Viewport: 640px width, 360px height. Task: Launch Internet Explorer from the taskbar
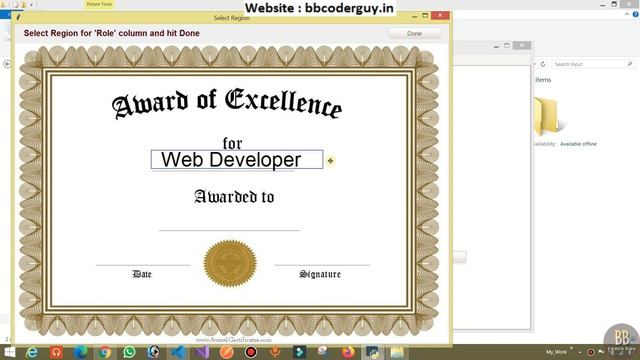(x=32, y=352)
